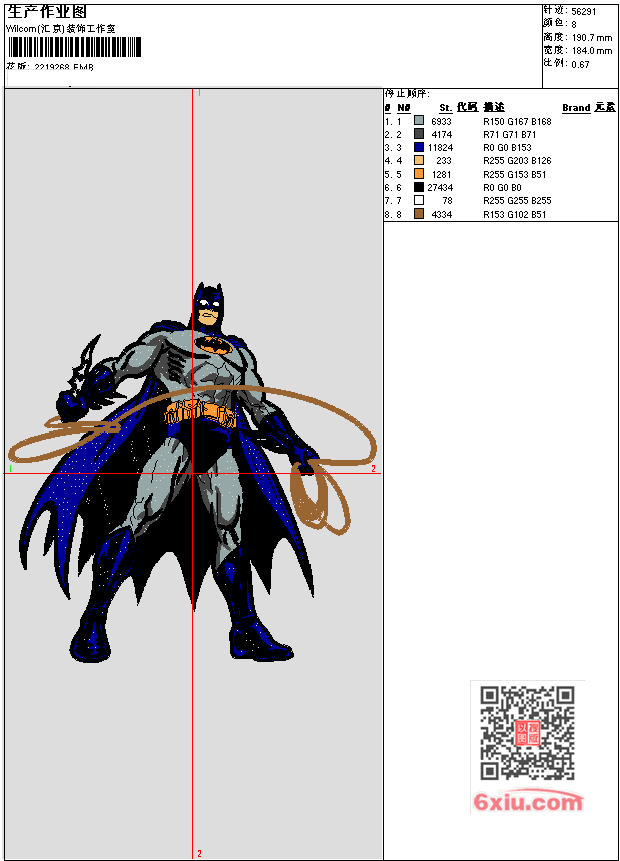Click the barcode in the header
Viewport: 620px width, 861px height.
click(74, 47)
